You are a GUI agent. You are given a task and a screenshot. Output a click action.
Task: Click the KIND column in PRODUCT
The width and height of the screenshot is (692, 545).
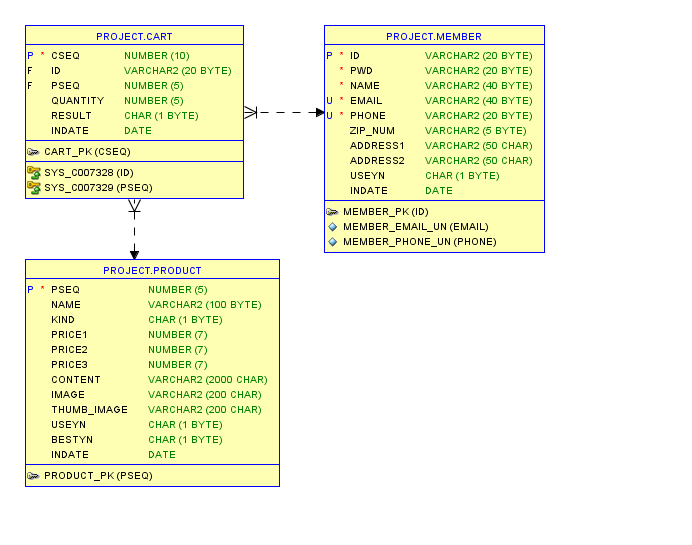click(63, 319)
